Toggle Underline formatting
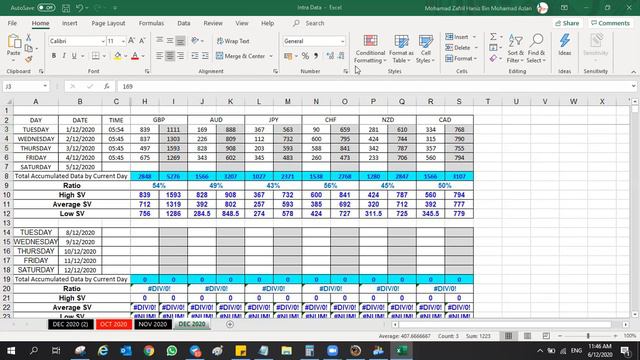This screenshot has height=360, width=640. (x=74, y=56)
